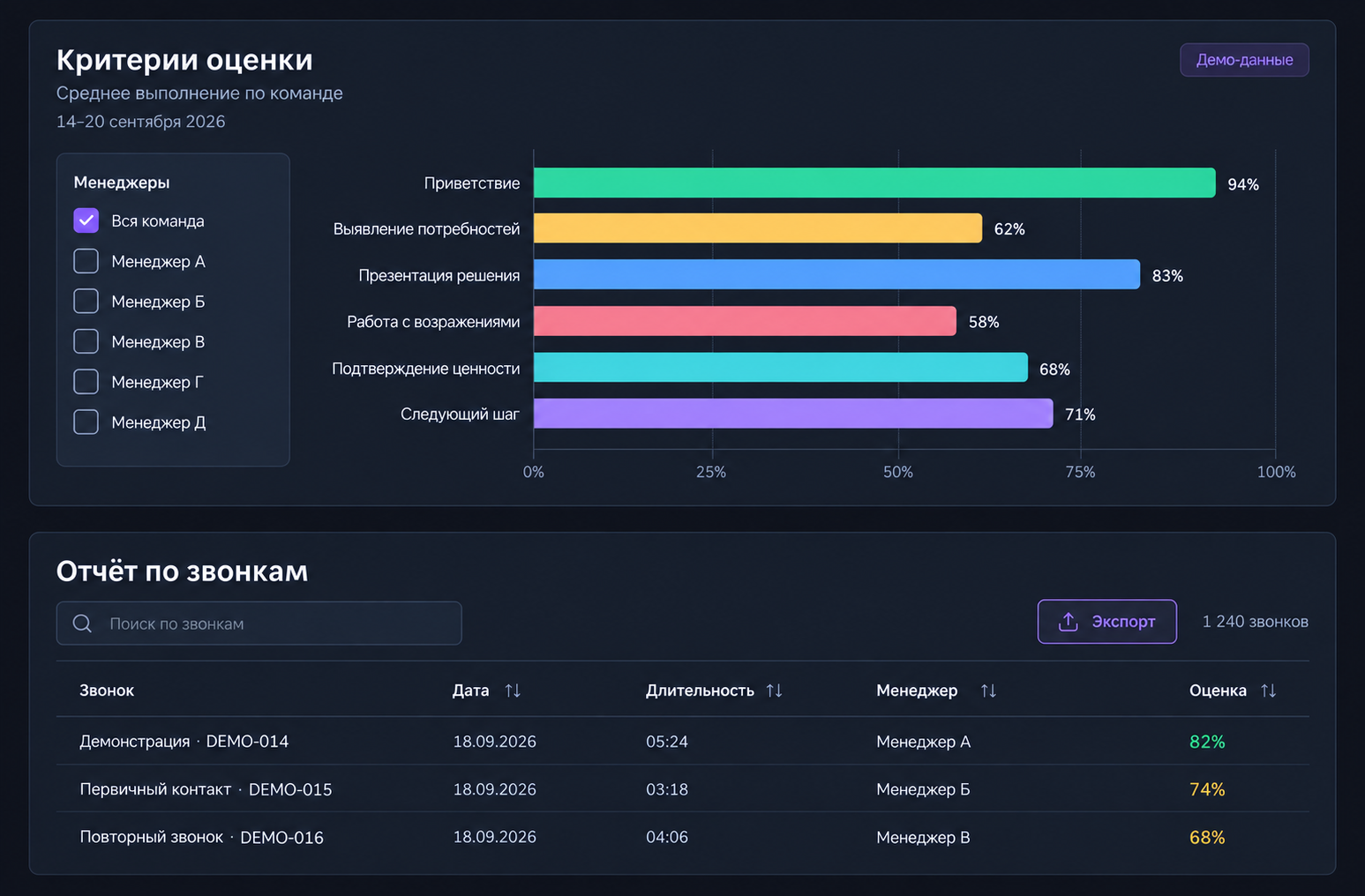This screenshot has height=896, width=1365.
Task: Click the Менеджер column header label
Action: point(917,691)
